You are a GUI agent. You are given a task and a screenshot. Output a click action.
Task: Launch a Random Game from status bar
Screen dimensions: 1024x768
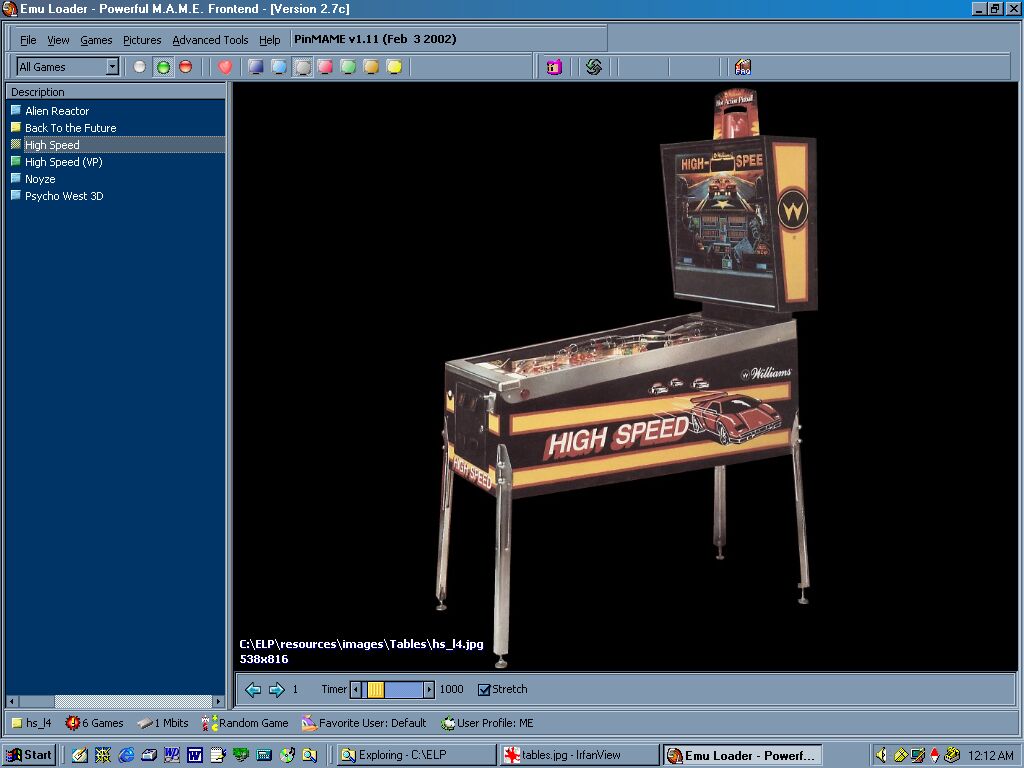246,723
